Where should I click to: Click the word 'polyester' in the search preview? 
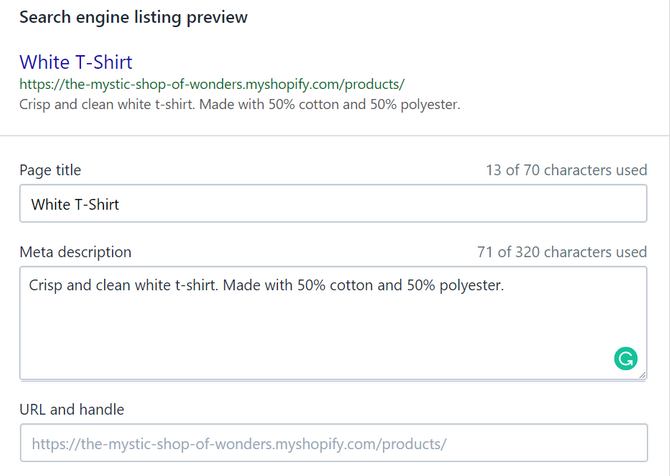[x=428, y=104]
